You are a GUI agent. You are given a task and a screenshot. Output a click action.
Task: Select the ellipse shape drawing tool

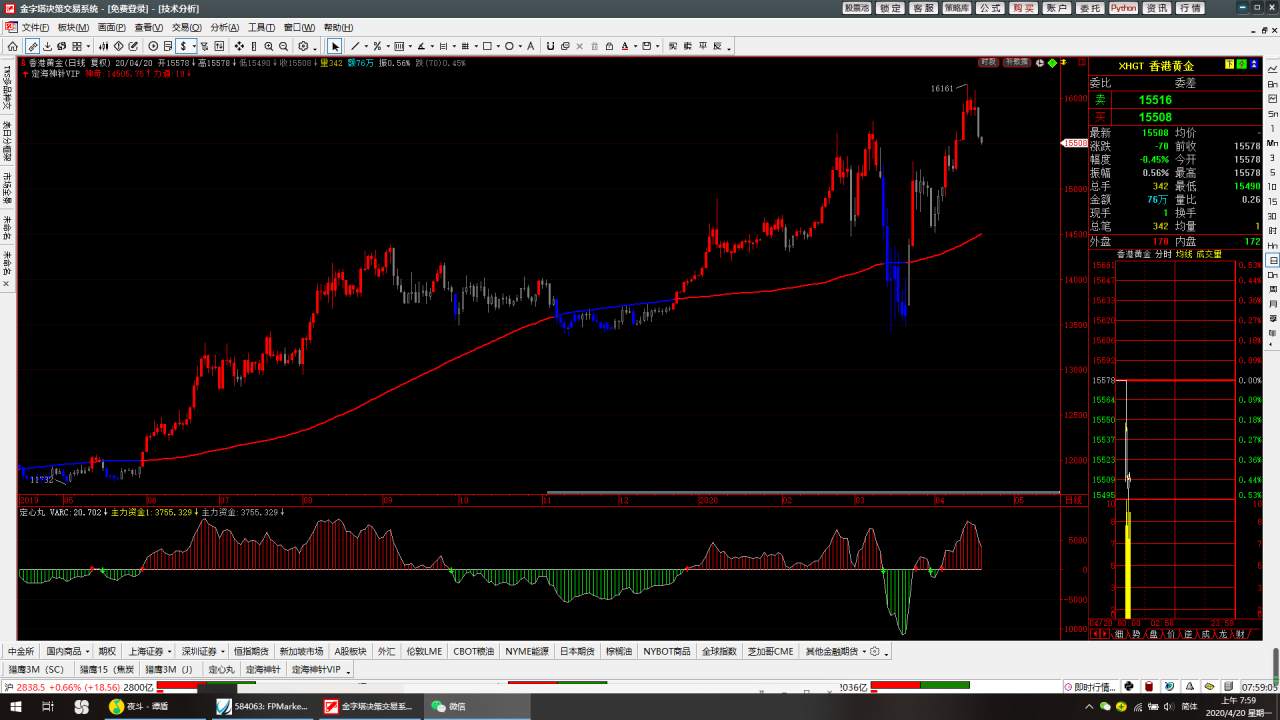point(509,46)
